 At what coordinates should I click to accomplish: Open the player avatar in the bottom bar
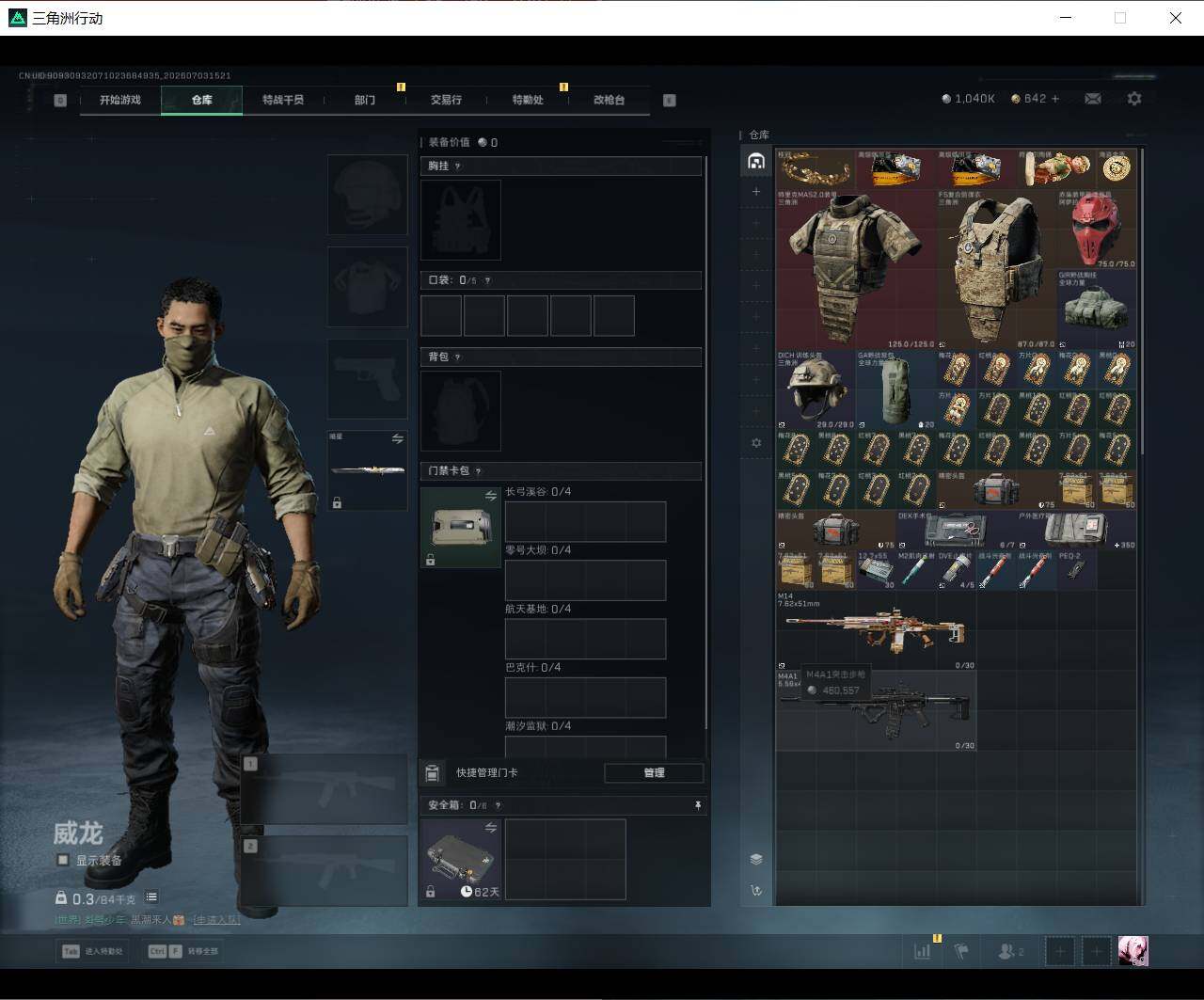[x=1133, y=951]
